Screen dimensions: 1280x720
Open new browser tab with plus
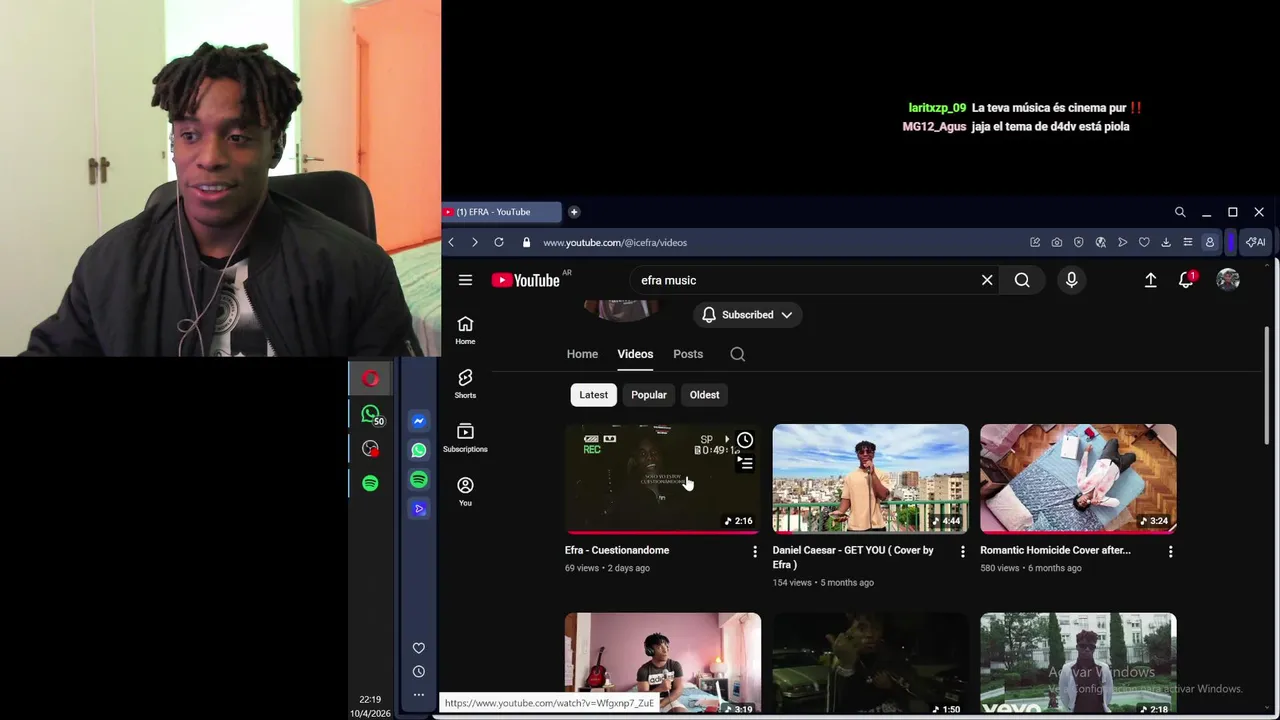(x=574, y=212)
